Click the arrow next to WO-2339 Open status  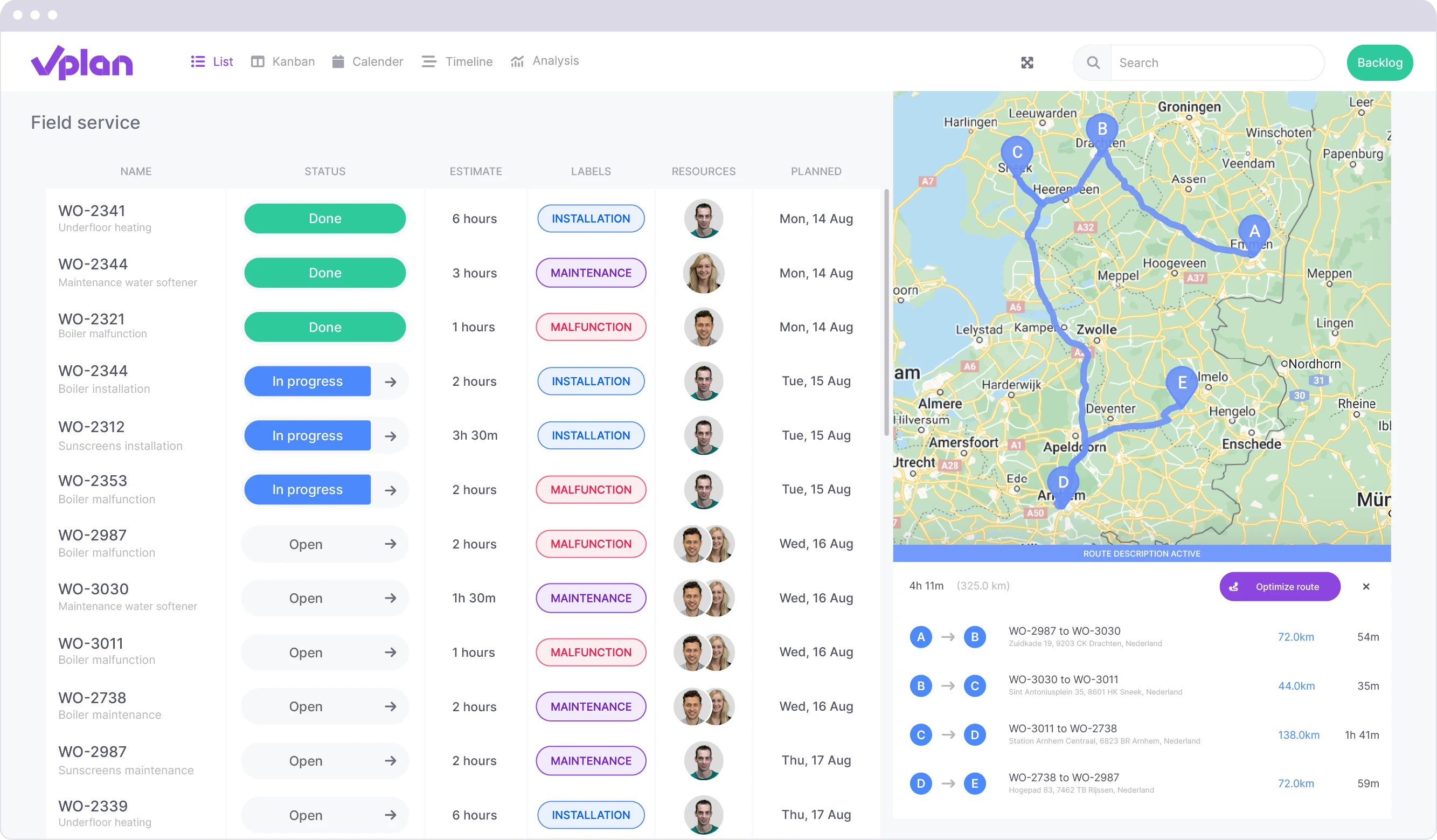click(391, 815)
